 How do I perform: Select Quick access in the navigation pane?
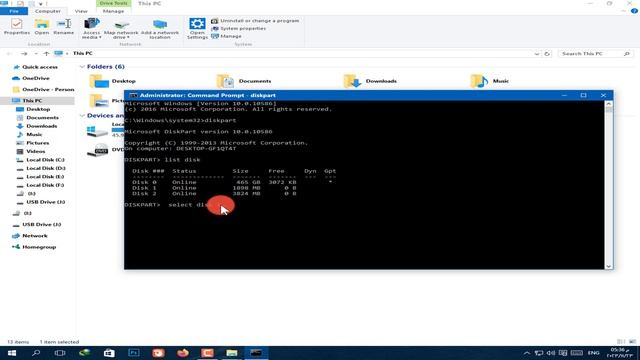40,67
